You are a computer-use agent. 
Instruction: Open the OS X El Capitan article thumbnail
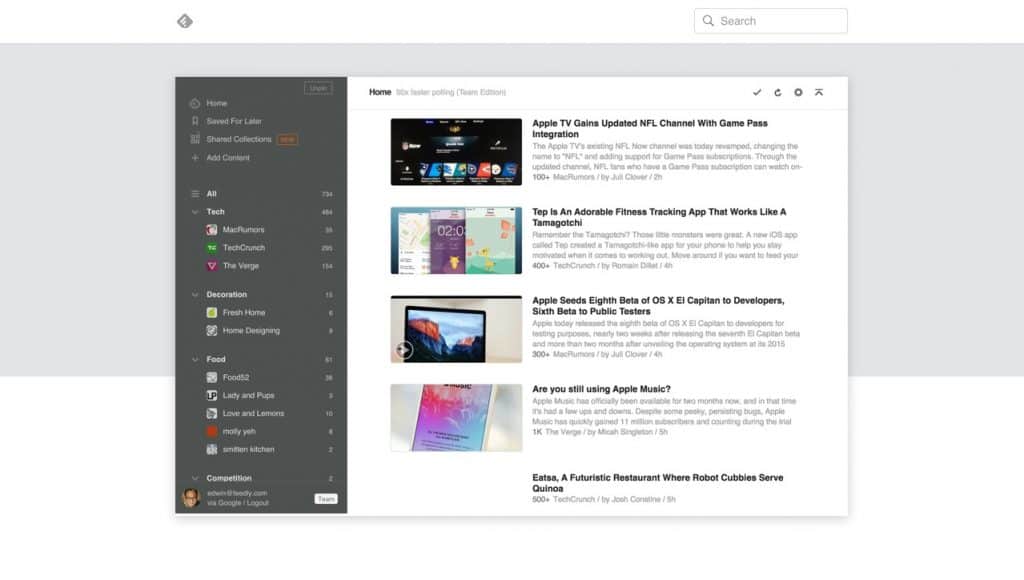pos(456,328)
